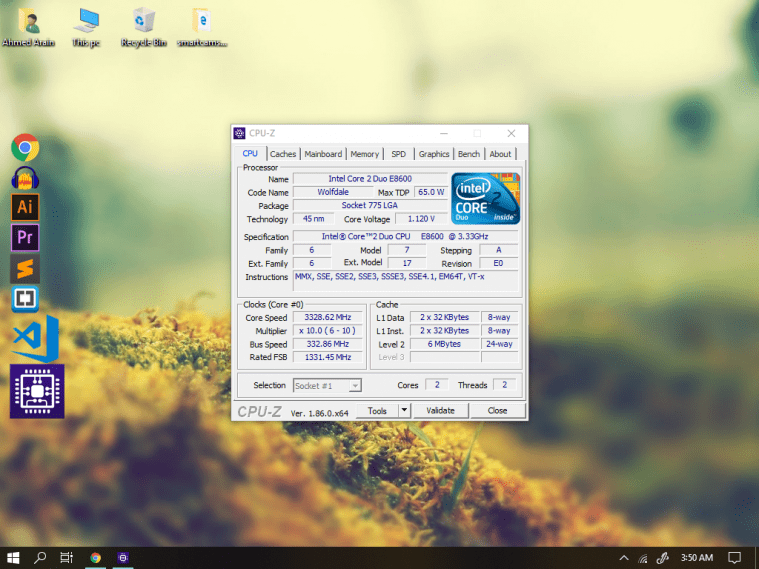Launch Adobe Illustrator desktop shortcut

tap(25, 207)
